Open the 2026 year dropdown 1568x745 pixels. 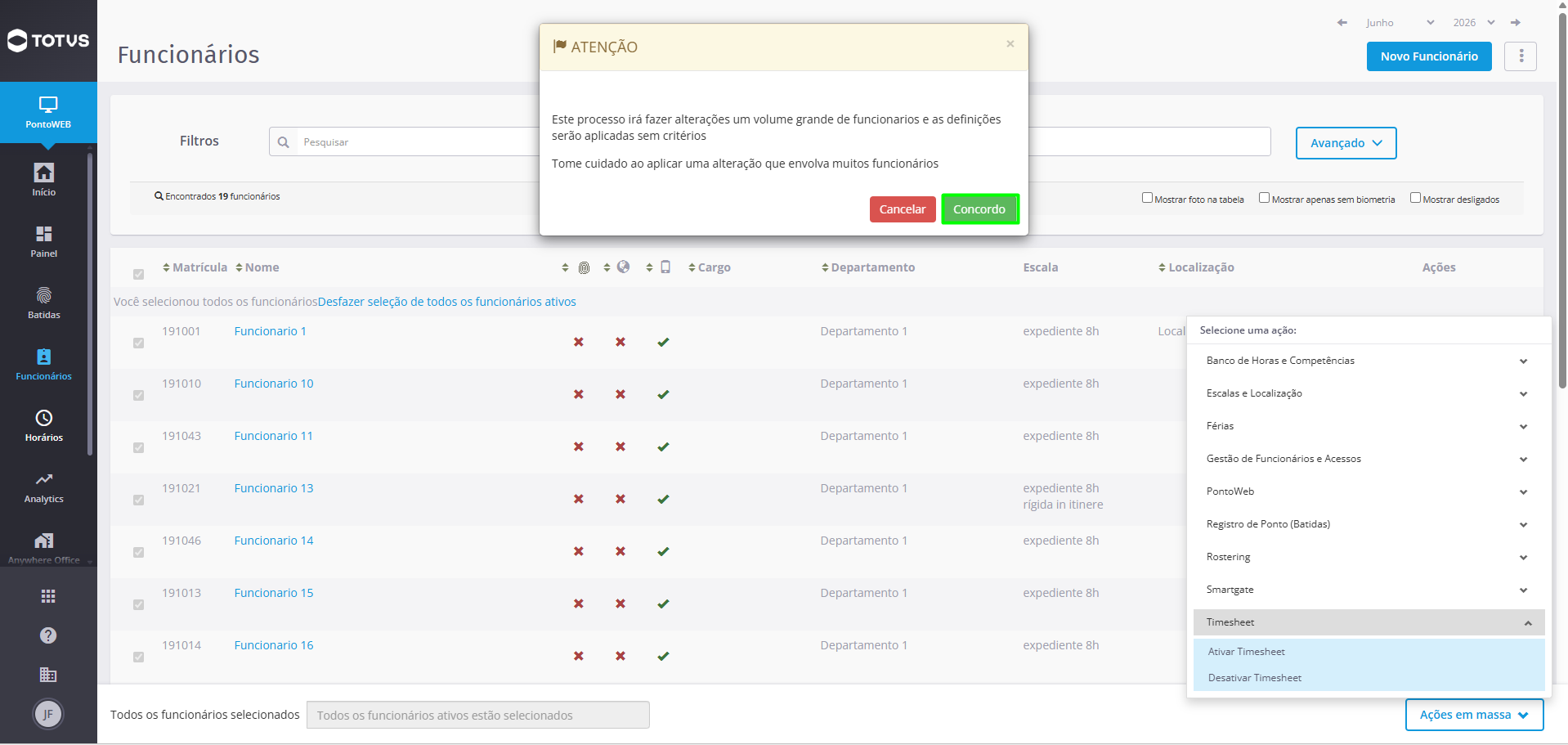[1473, 23]
